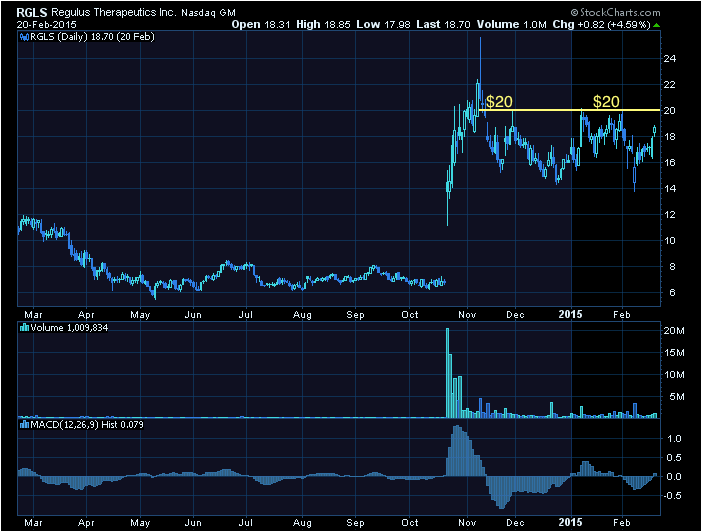Click the 2015 label on the bottom MACD axis

click(570, 522)
